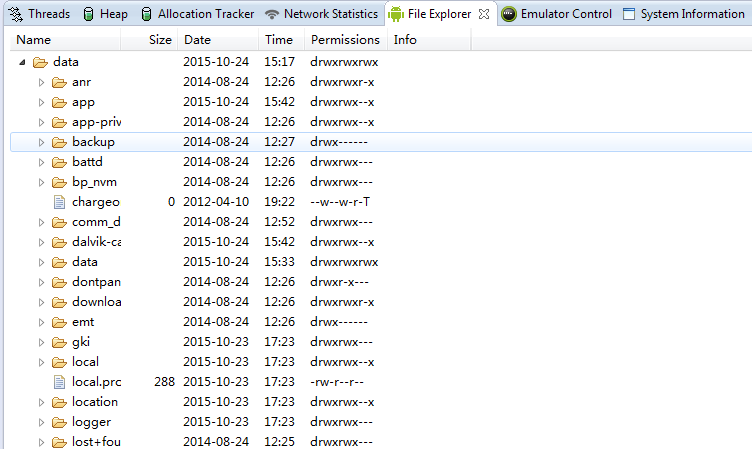Open the System Information tab
Viewport: 752px width, 449px height.
click(683, 14)
